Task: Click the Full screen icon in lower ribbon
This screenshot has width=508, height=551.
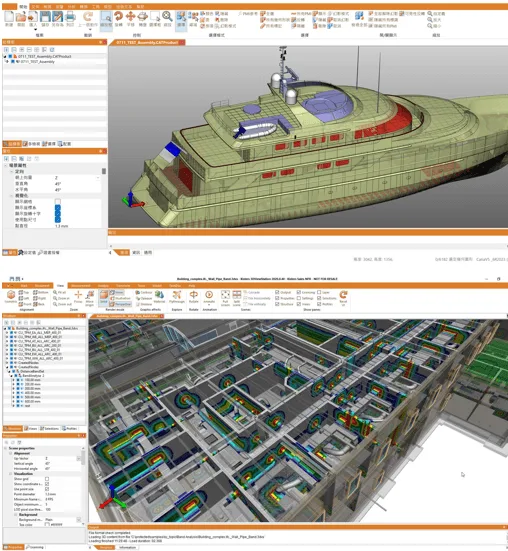Action: click(x=225, y=294)
